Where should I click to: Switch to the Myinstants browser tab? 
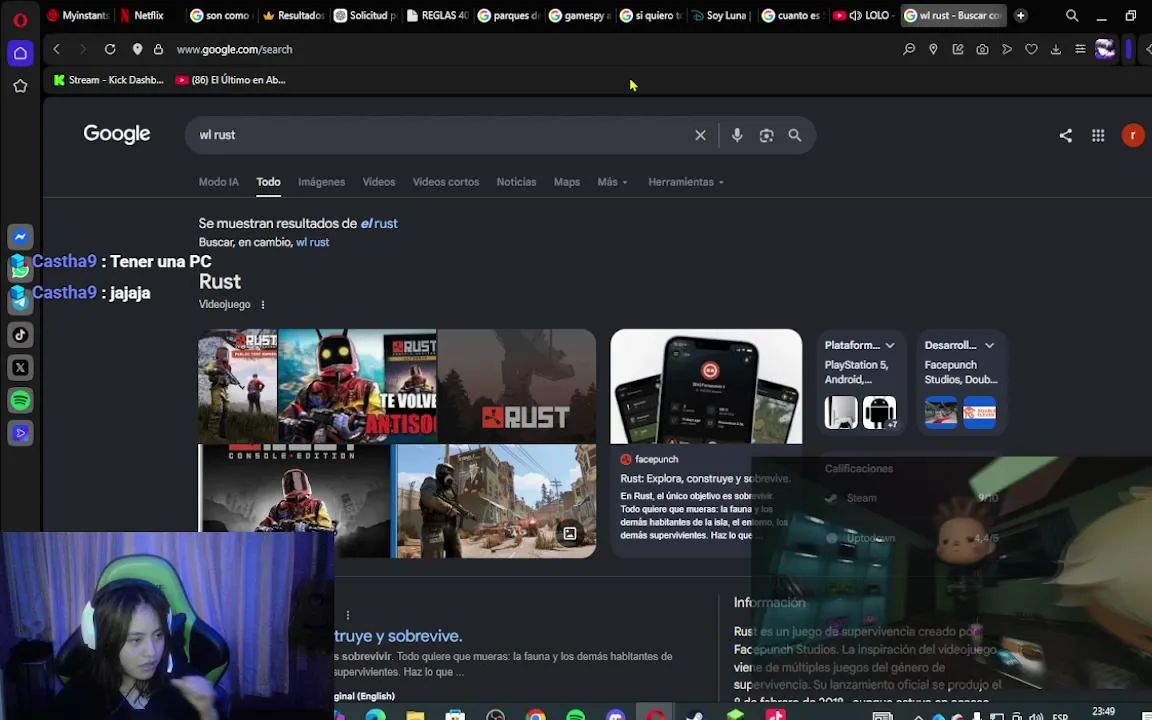[x=77, y=15]
